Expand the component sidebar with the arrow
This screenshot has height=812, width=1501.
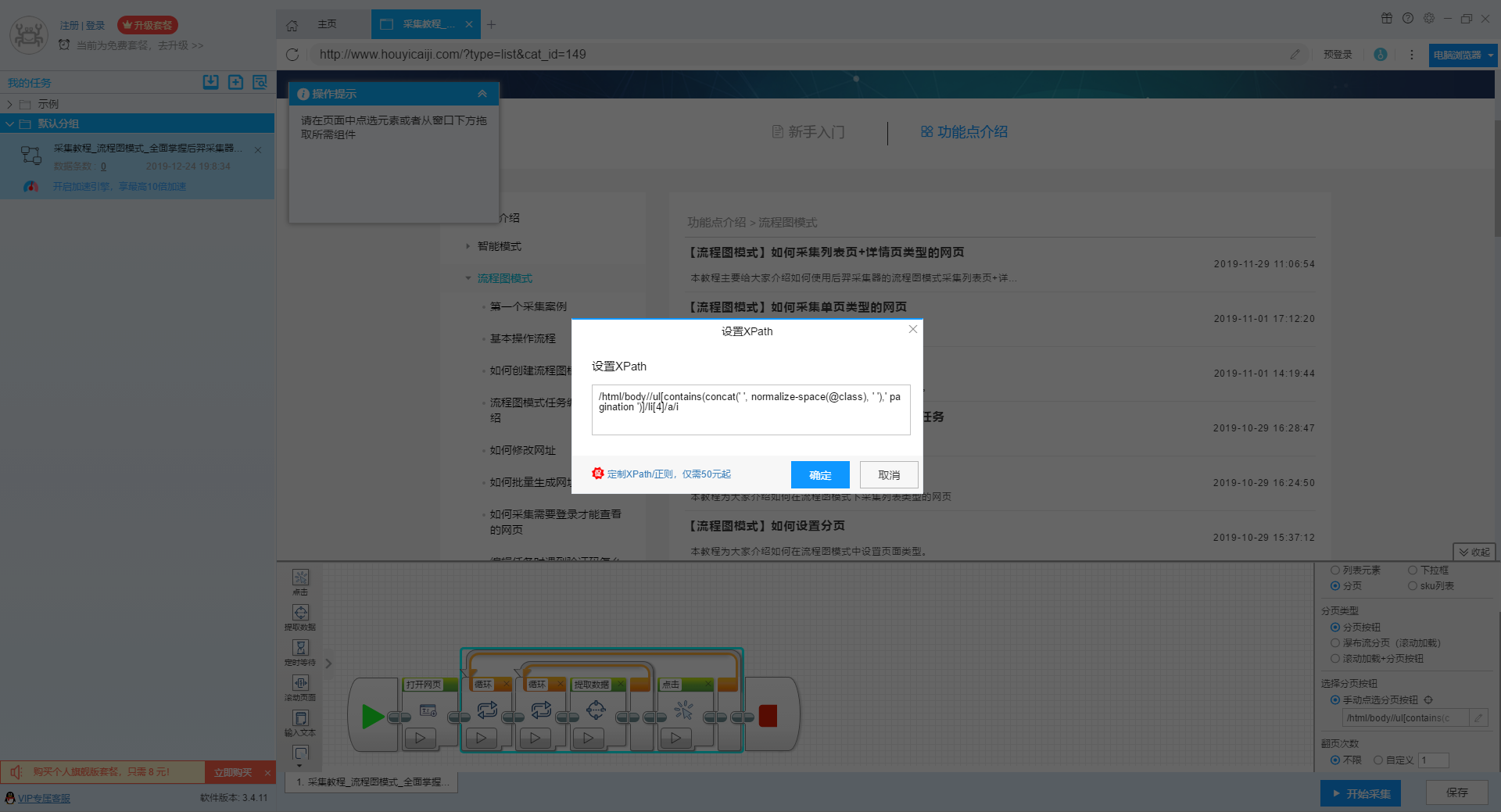(x=328, y=664)
